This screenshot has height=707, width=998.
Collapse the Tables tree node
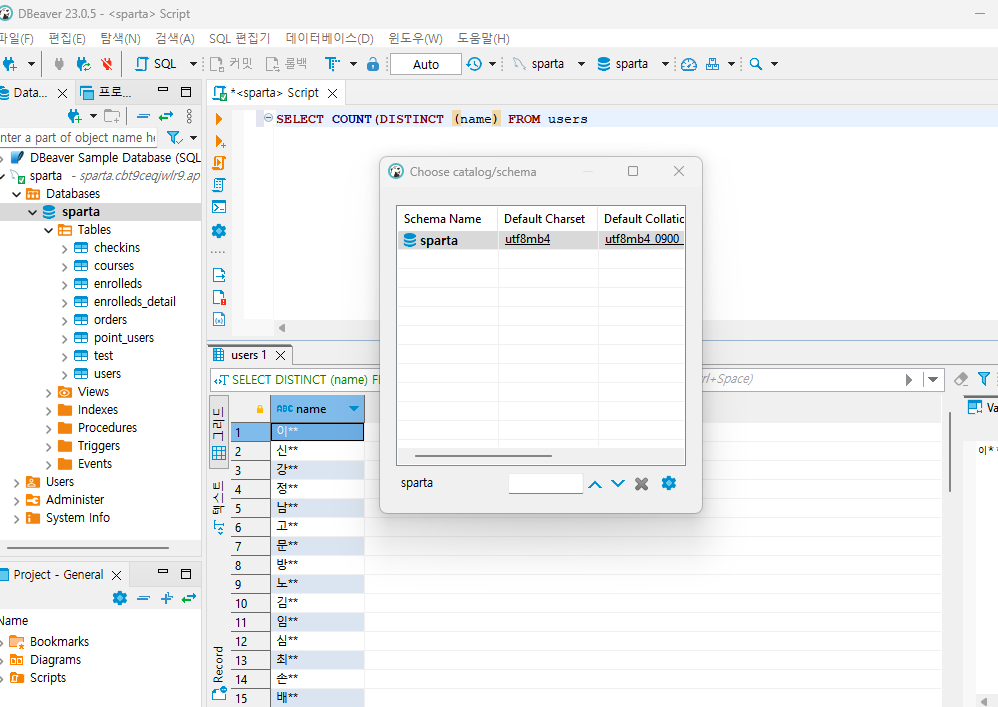[48, 230]
